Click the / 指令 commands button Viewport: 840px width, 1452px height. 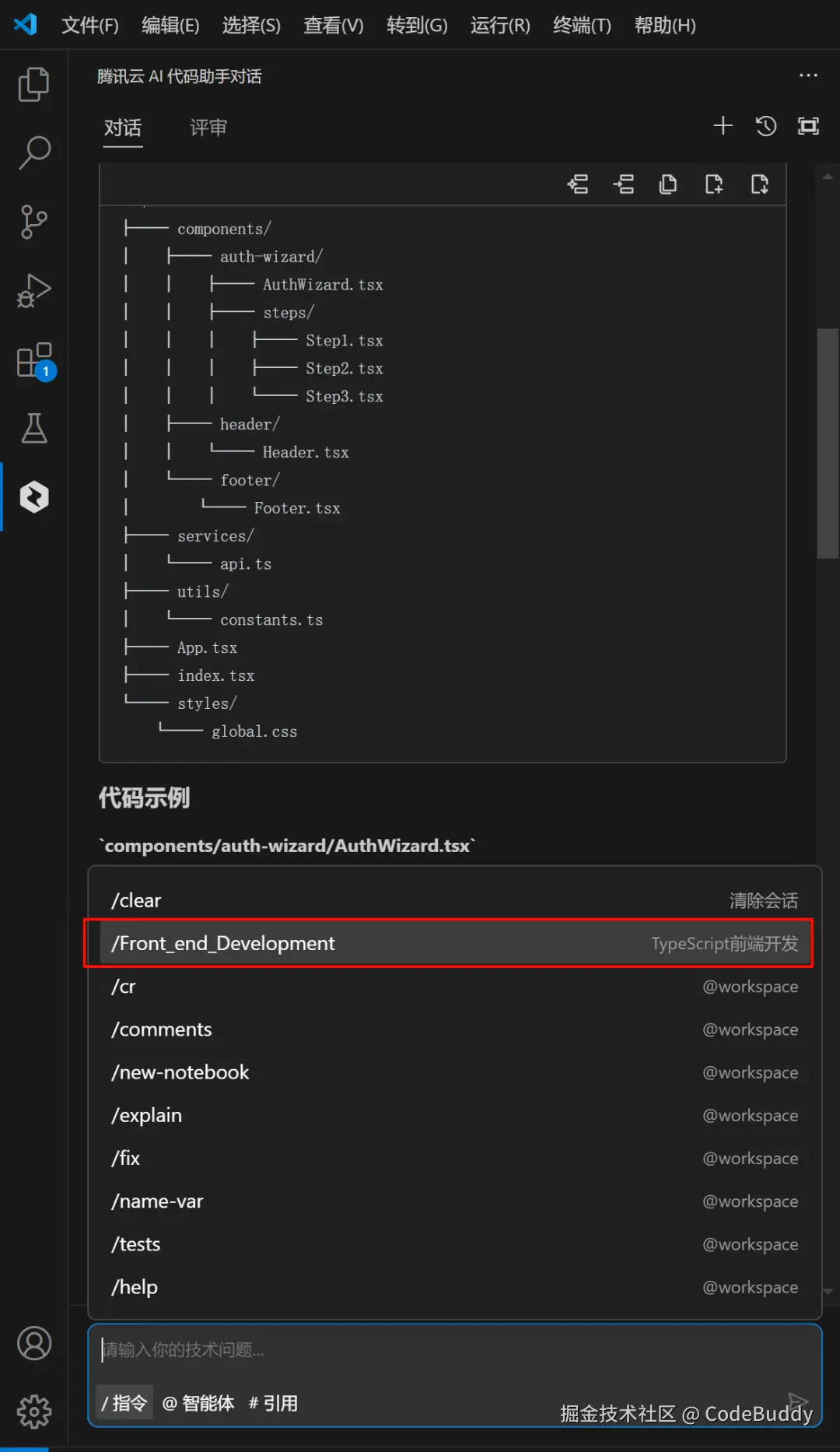[124, 1403]
